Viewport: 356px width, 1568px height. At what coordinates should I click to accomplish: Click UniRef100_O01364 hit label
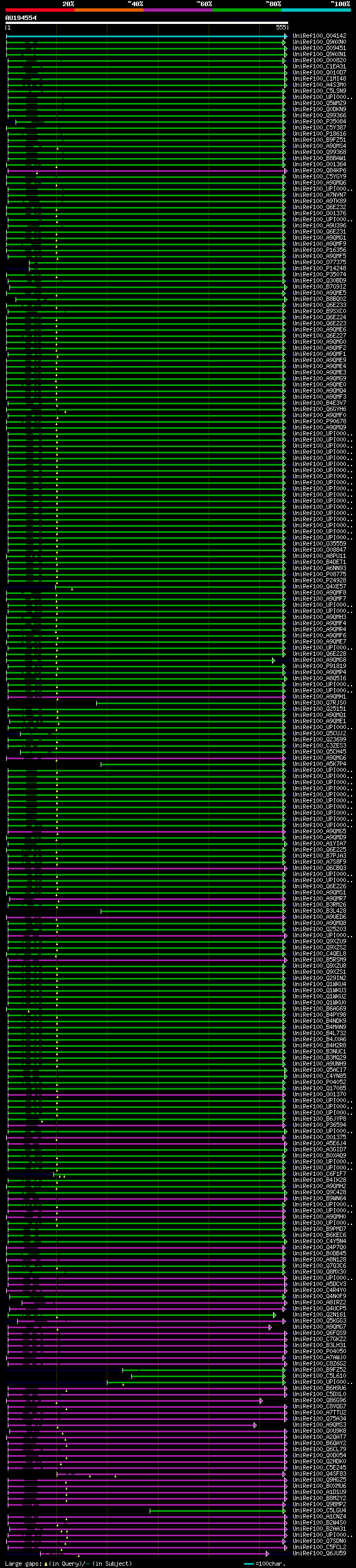pos(319,164)
